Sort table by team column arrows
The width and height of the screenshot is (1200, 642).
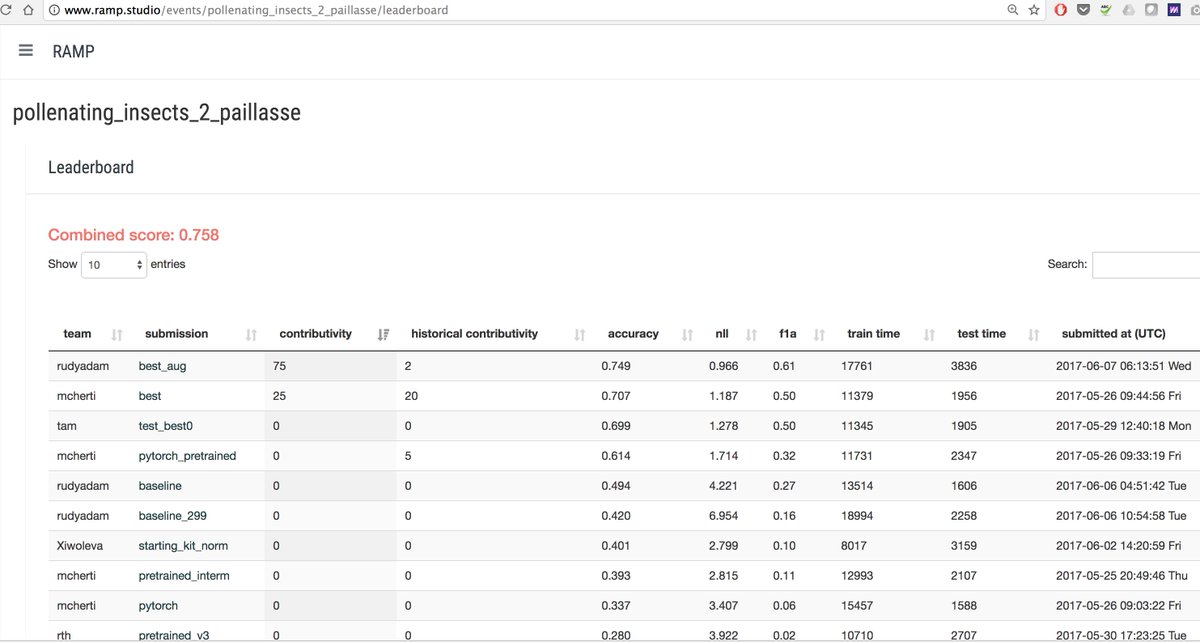[117, 334]
